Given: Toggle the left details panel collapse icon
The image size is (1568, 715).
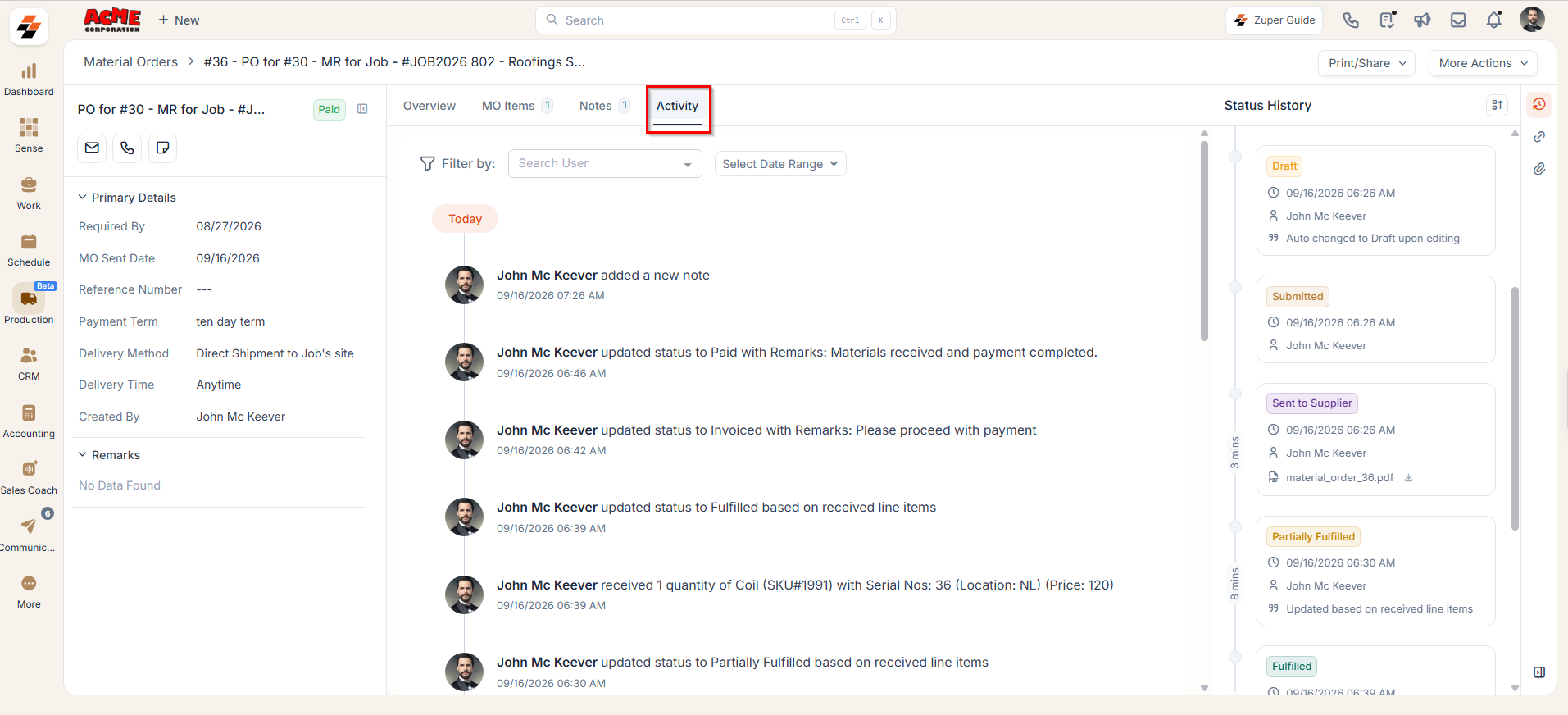Looking at the screenshot, I should click(362, 109).
